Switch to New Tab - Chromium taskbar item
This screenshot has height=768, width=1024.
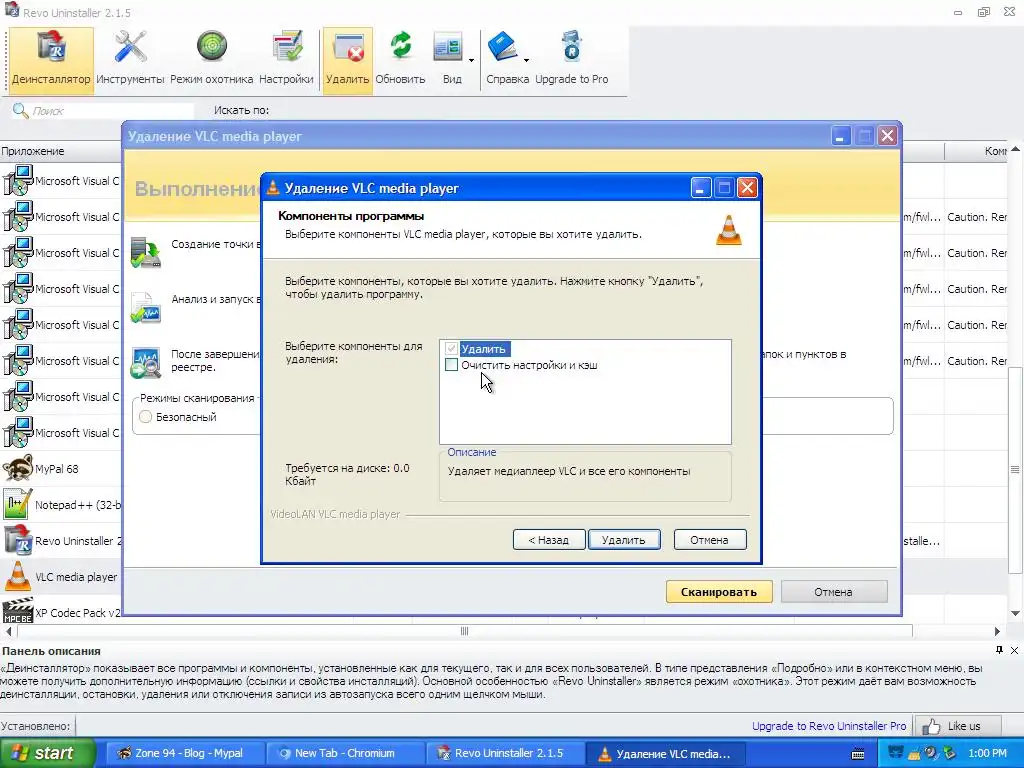coord(345,753)
